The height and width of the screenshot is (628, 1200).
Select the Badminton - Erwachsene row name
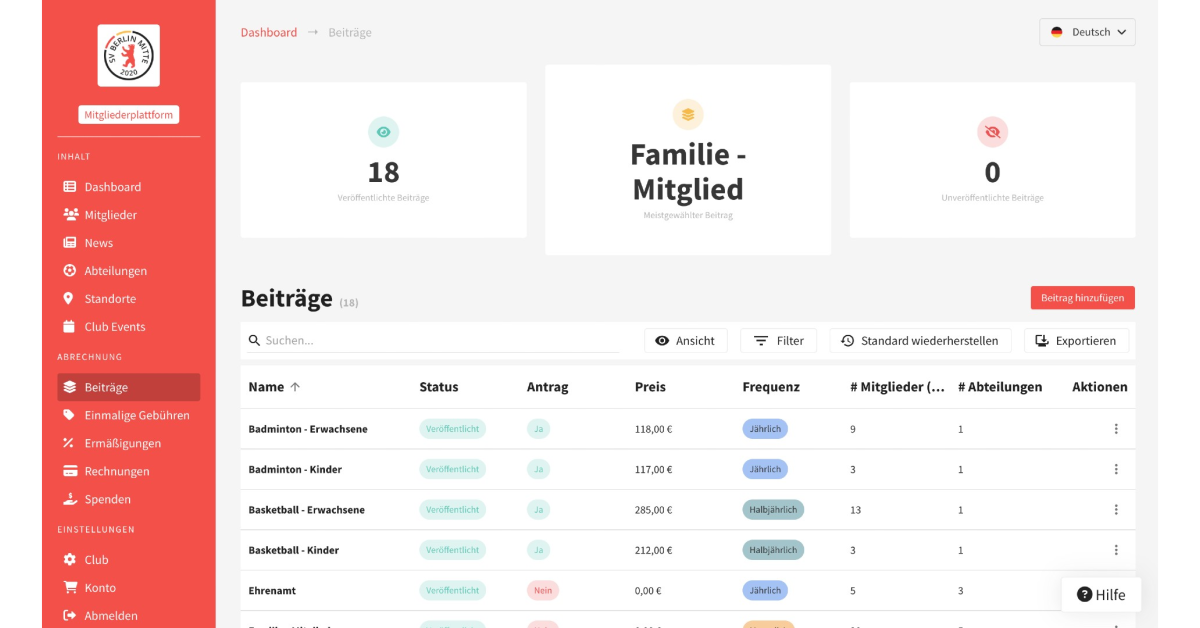pyautogui.click(x=308, y=429)
